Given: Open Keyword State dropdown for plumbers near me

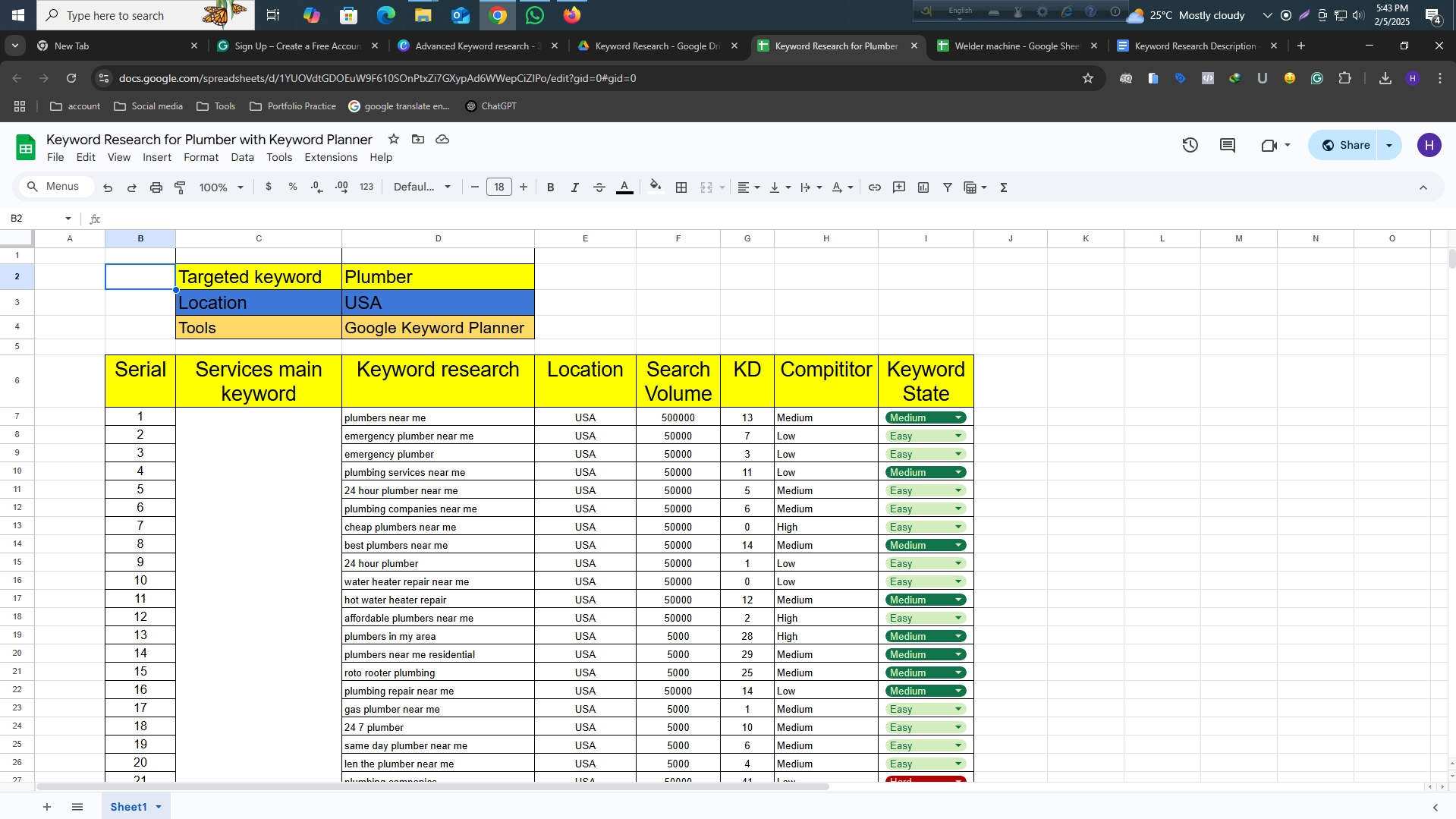Looking at the screenshot, I should tap(958, 417).
